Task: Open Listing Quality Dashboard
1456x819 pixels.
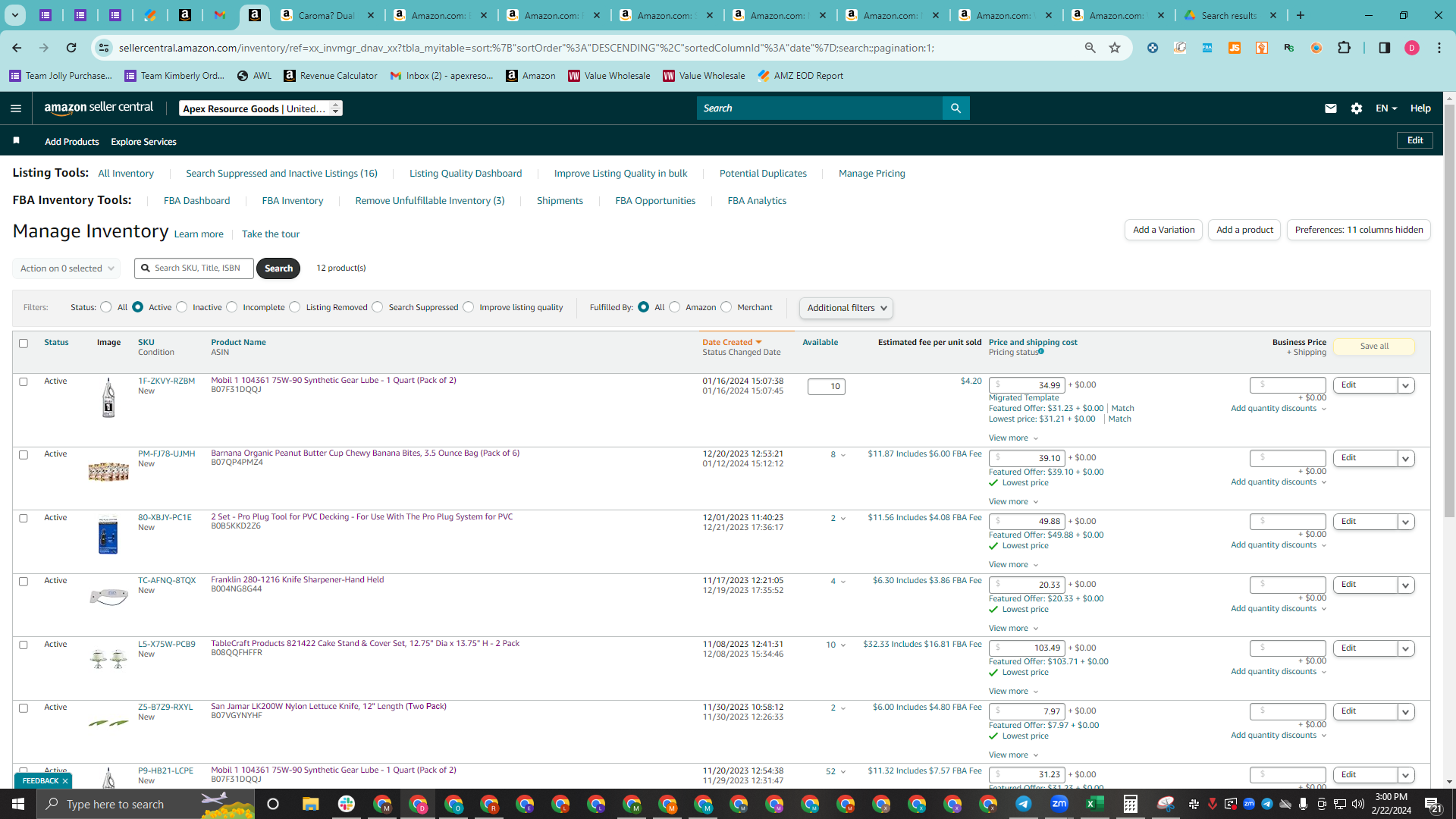Action: coord(466,174)
